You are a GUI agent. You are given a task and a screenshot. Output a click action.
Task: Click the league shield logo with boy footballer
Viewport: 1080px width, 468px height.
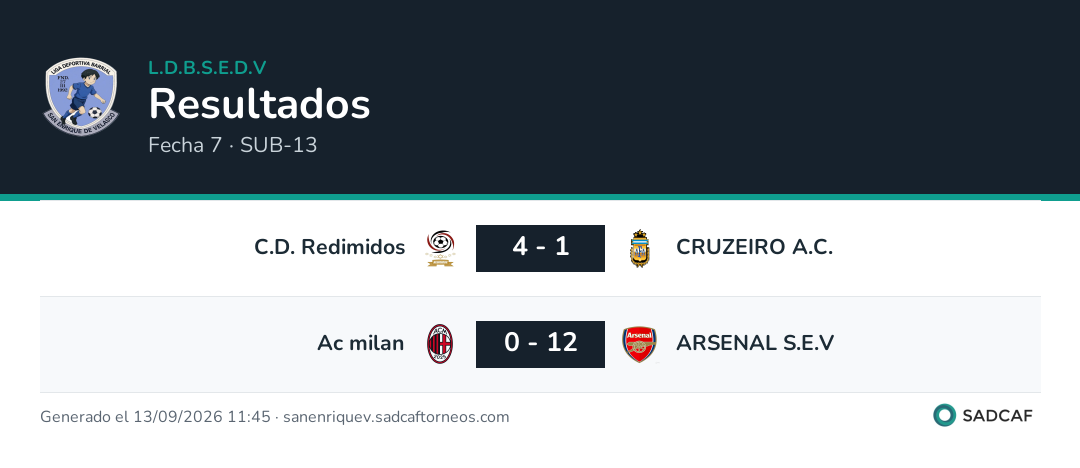pyautogui.click(x=81, y=96)
